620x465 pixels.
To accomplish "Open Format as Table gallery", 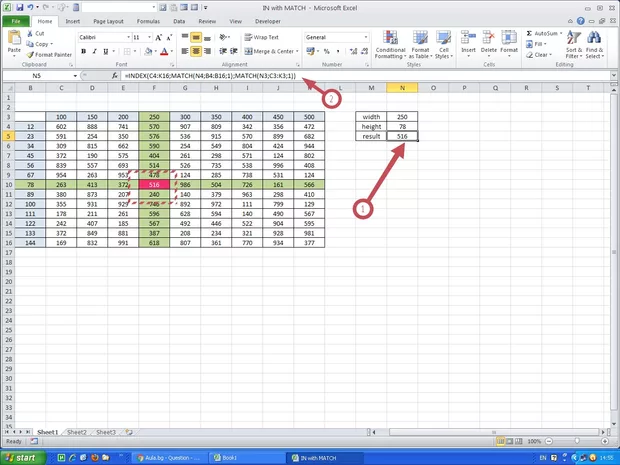I will point(420,45).
